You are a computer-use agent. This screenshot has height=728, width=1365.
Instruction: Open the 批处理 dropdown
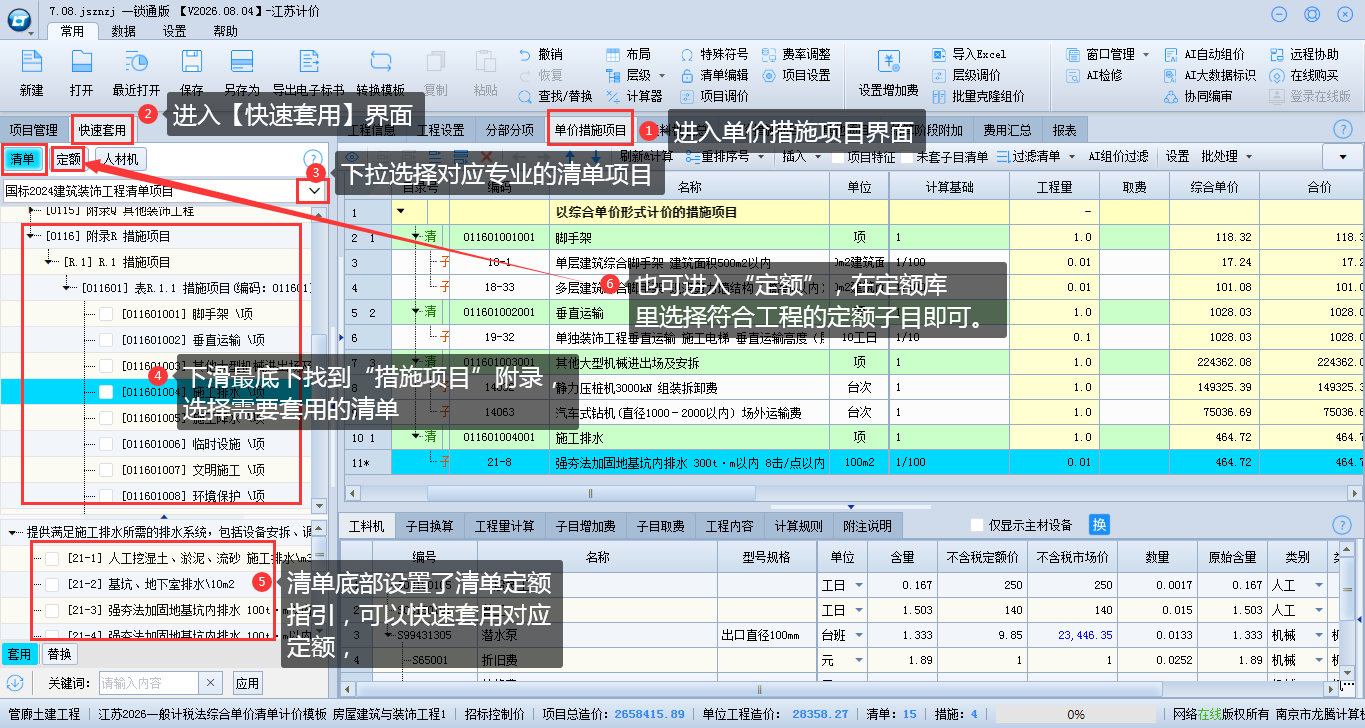tap(1247, 157)
